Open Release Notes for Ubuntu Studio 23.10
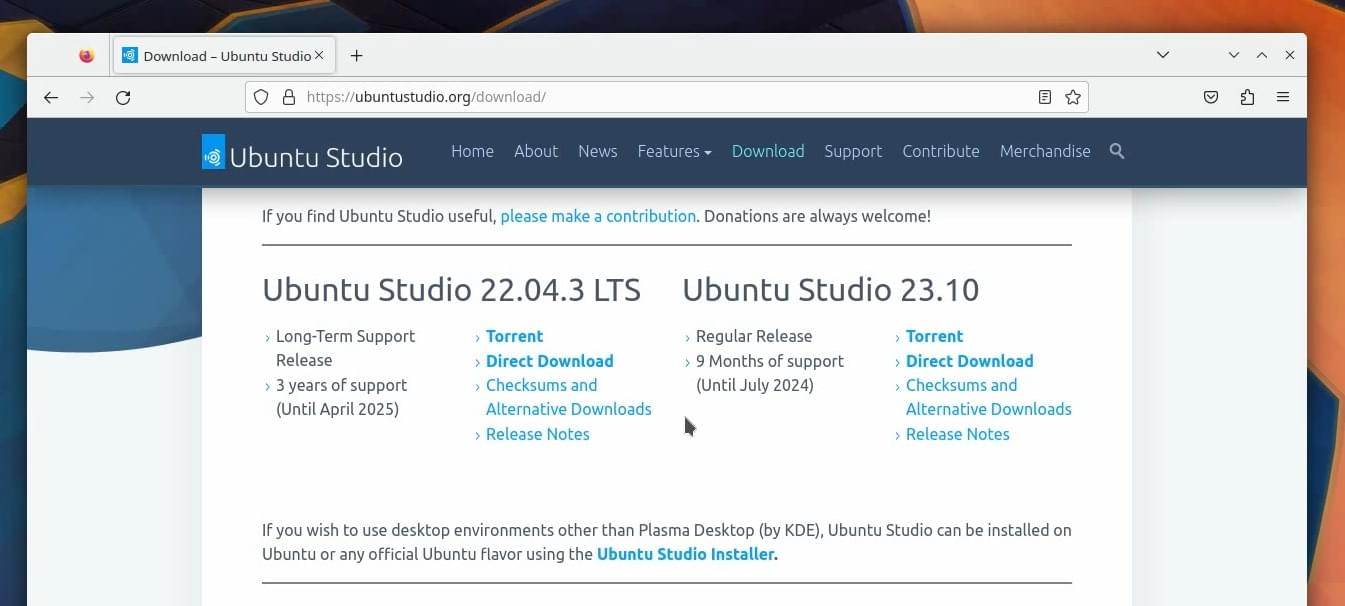This screenshot has height=606, width=1345. pos(957,434)
